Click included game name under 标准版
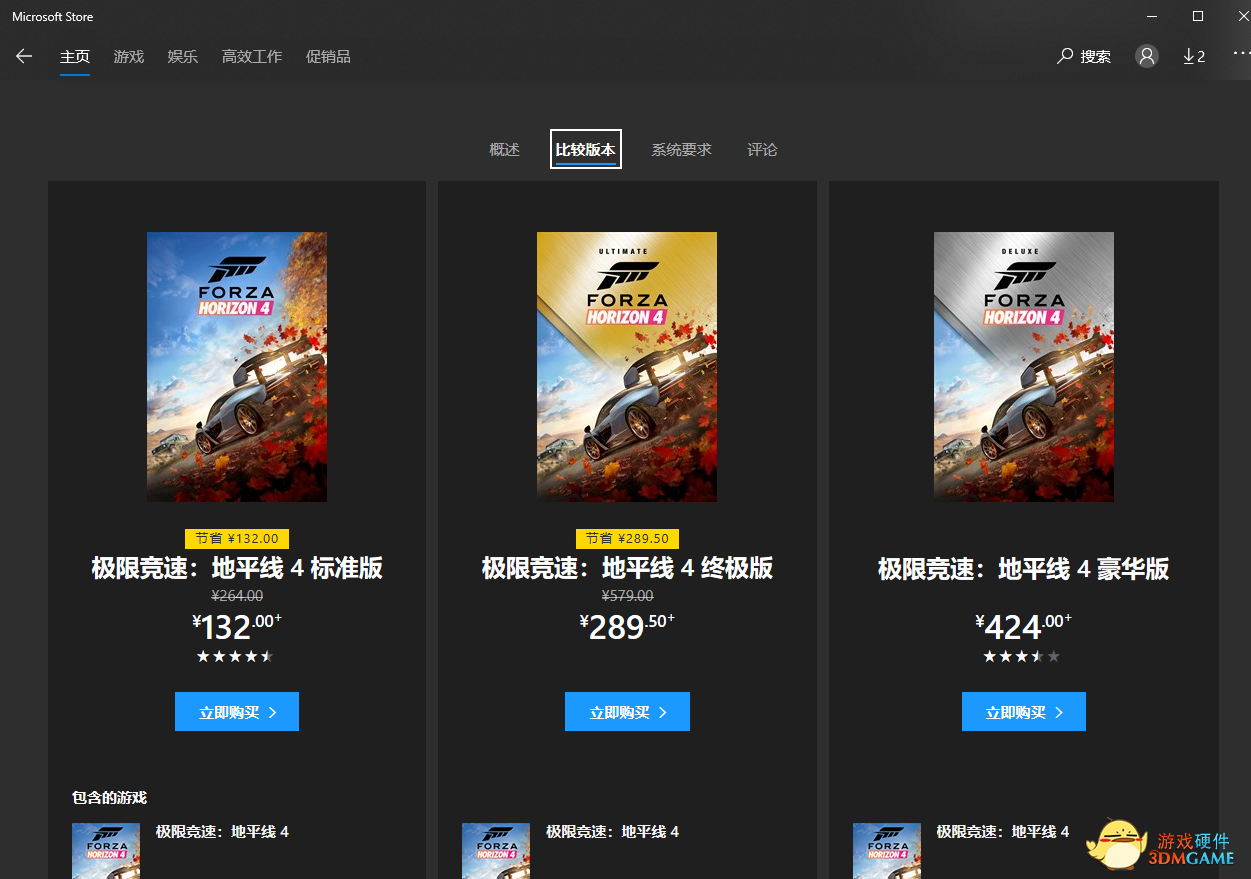This screenshot has width=1251, height=879. 222,832
